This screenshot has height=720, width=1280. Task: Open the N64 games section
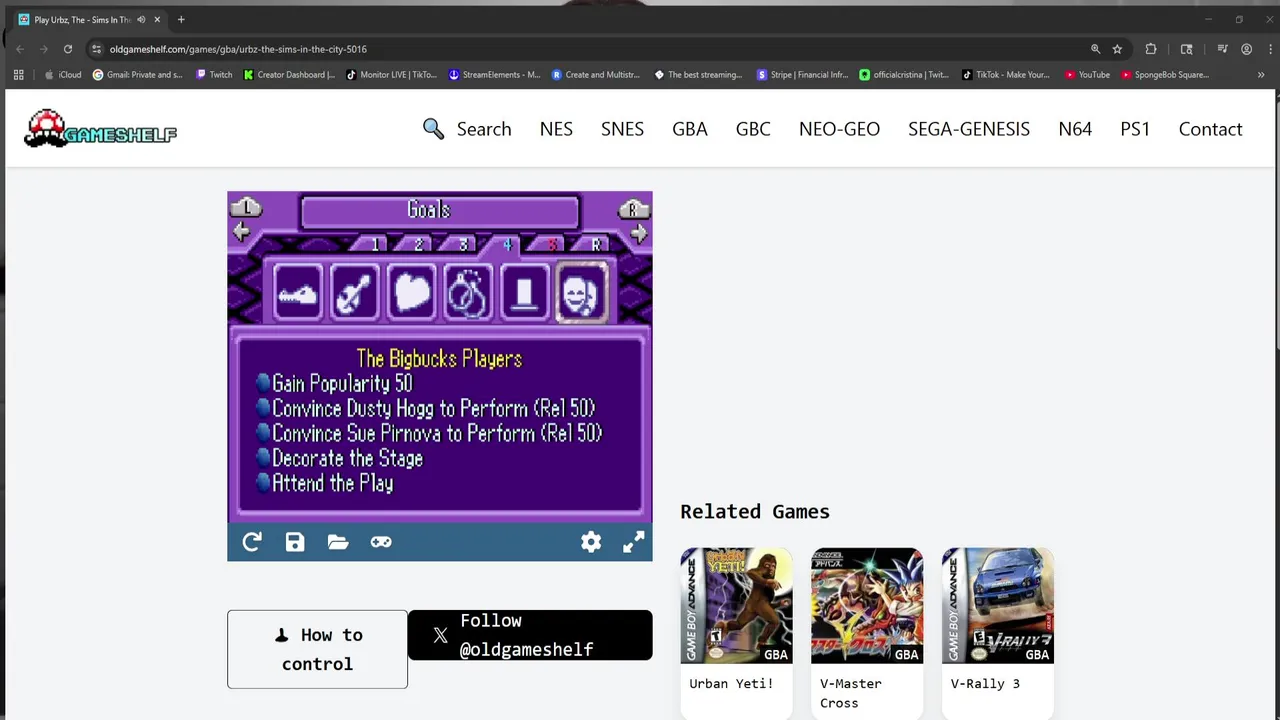click(1075, 129)
